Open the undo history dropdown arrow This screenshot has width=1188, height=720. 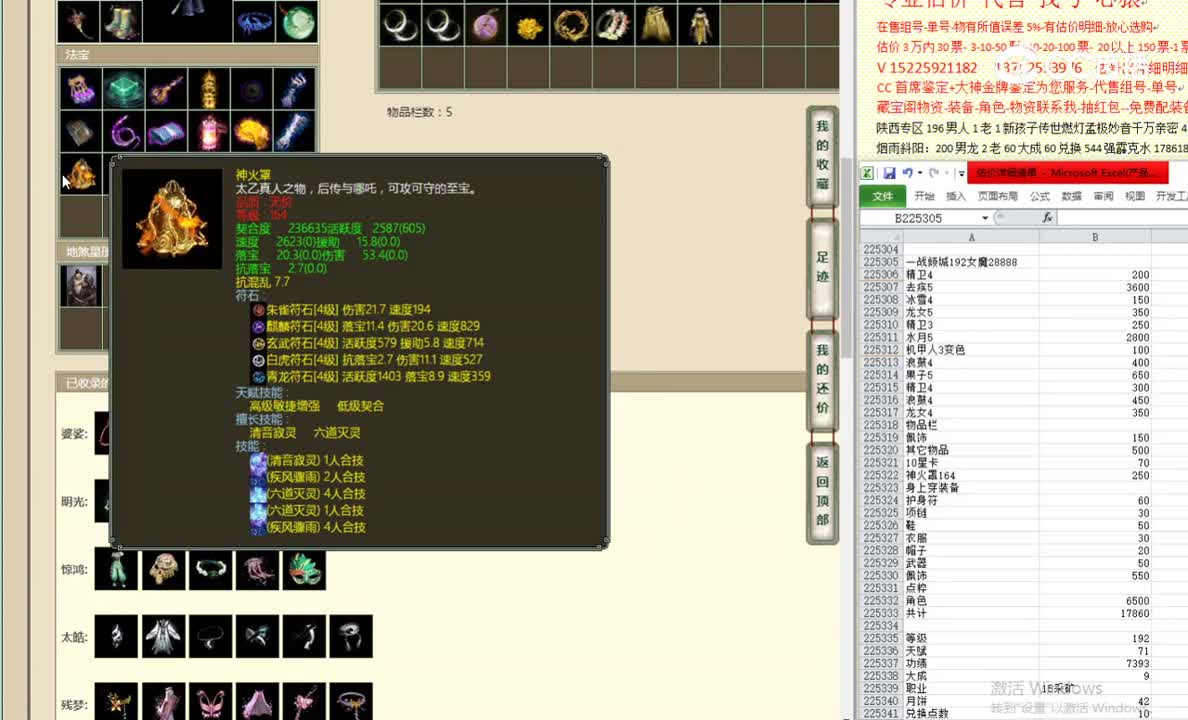(920, 173)
